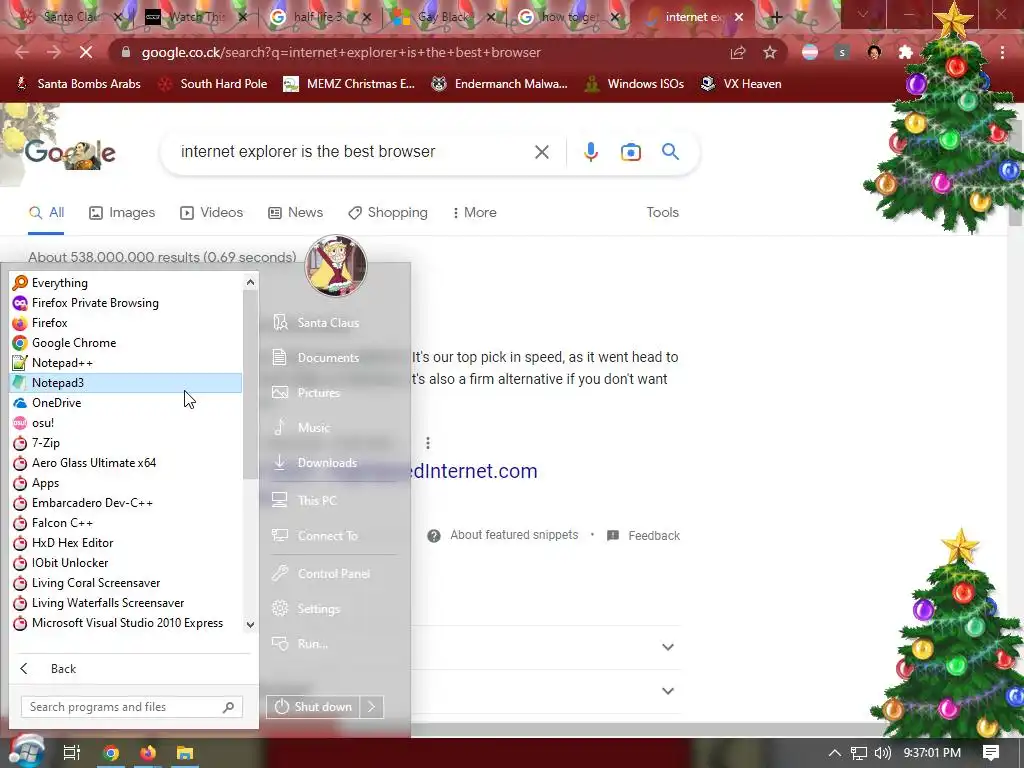Screen dimensions: 1024x768
Task: Open Task View on the taskbar
Action: (71, 753)
